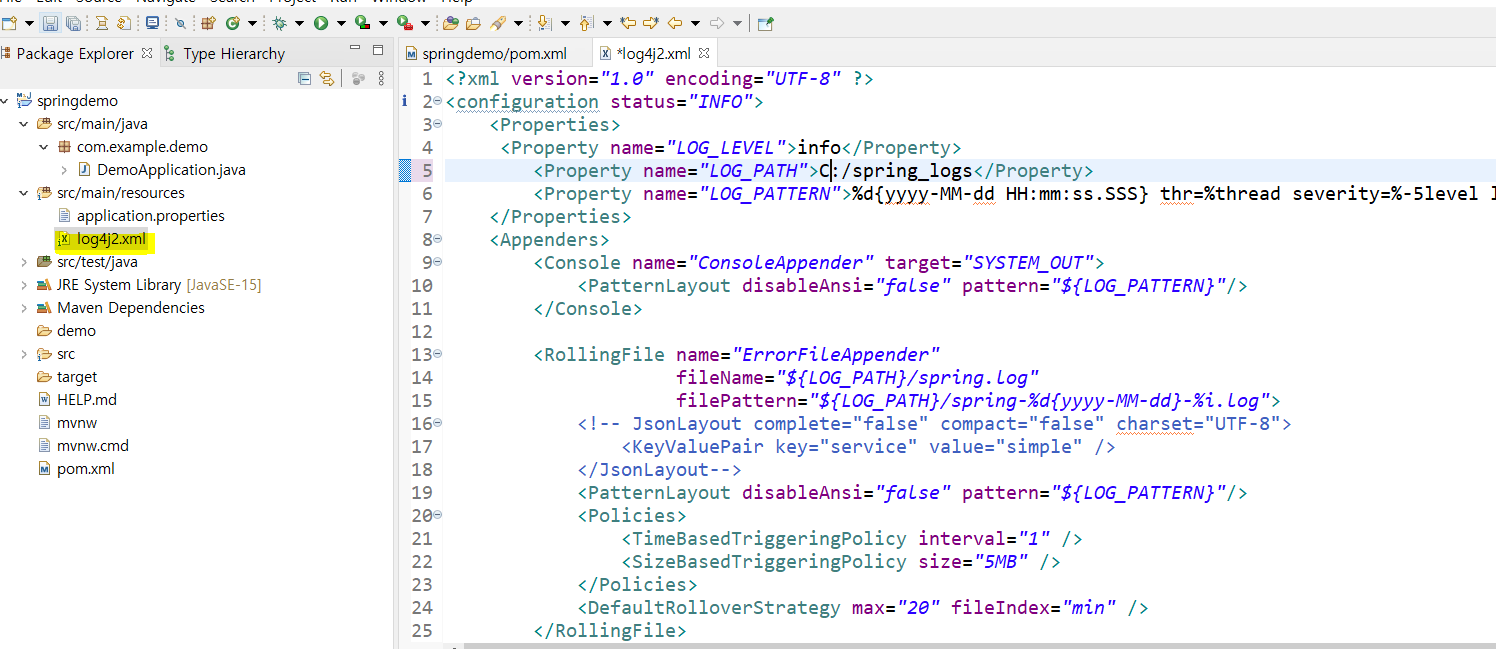The width and height of the screenshot is (1496, 649).
Task: Jump to last edit location icon
Action: (x=628, y=22)
